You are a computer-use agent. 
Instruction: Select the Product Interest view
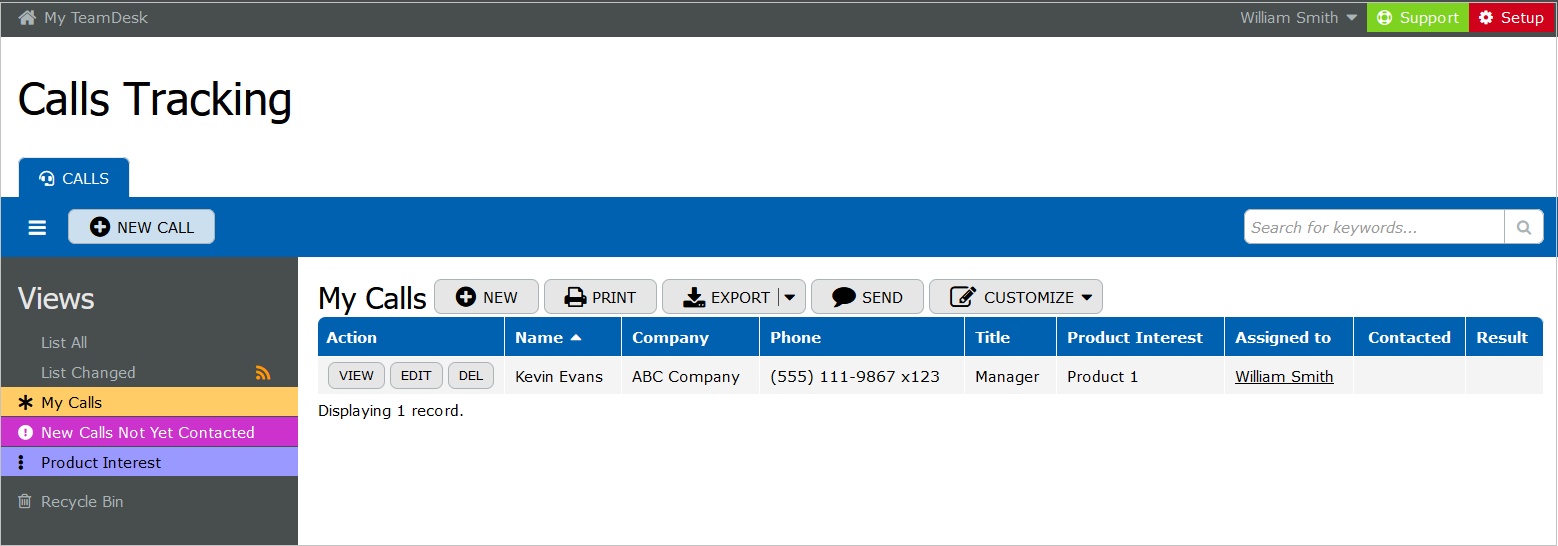point(100,462)
